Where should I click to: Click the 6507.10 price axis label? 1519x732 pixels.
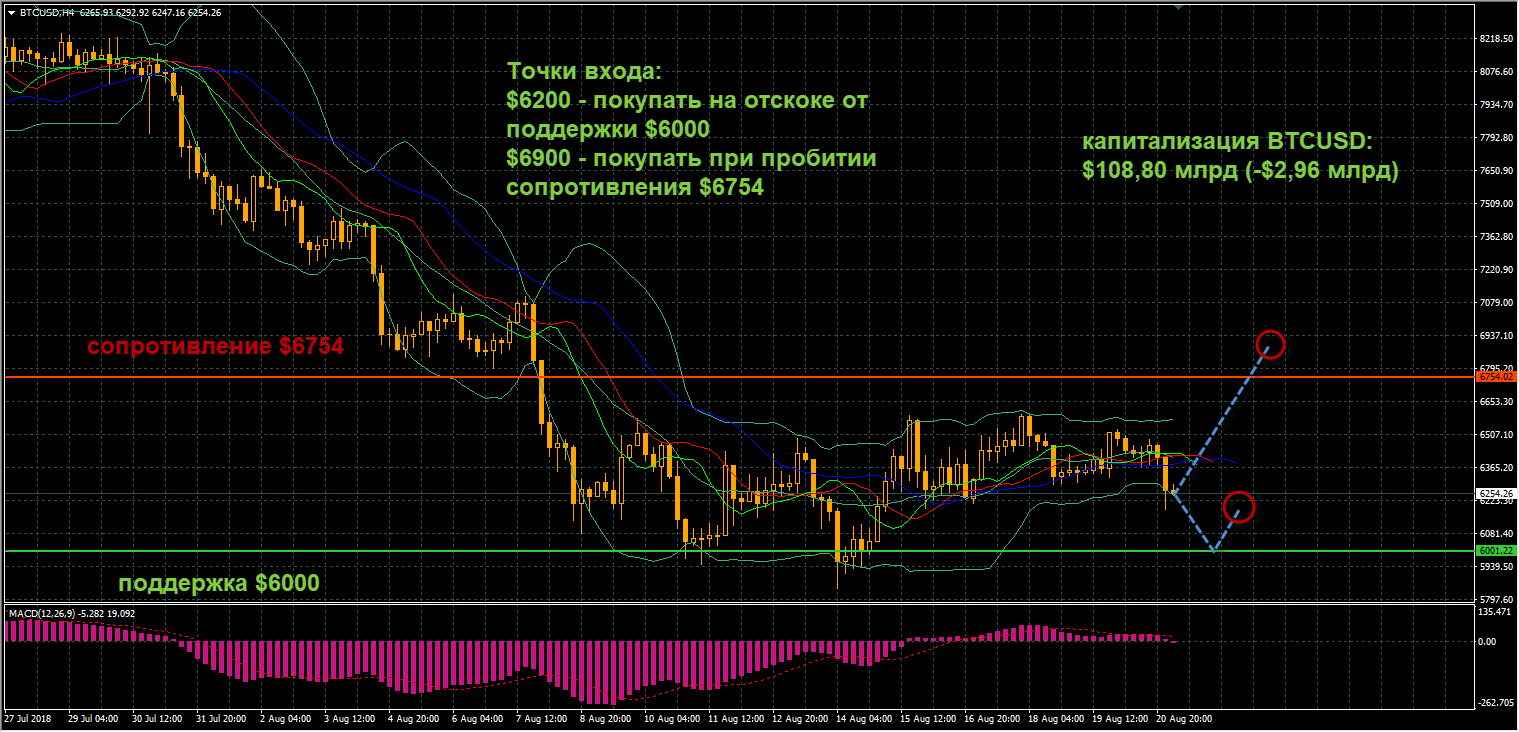1494,435
